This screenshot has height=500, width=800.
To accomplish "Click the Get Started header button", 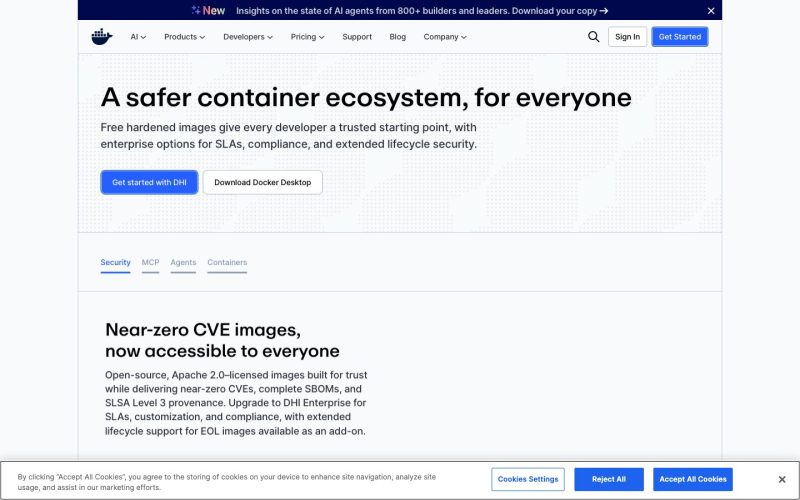I will [680, 37].
